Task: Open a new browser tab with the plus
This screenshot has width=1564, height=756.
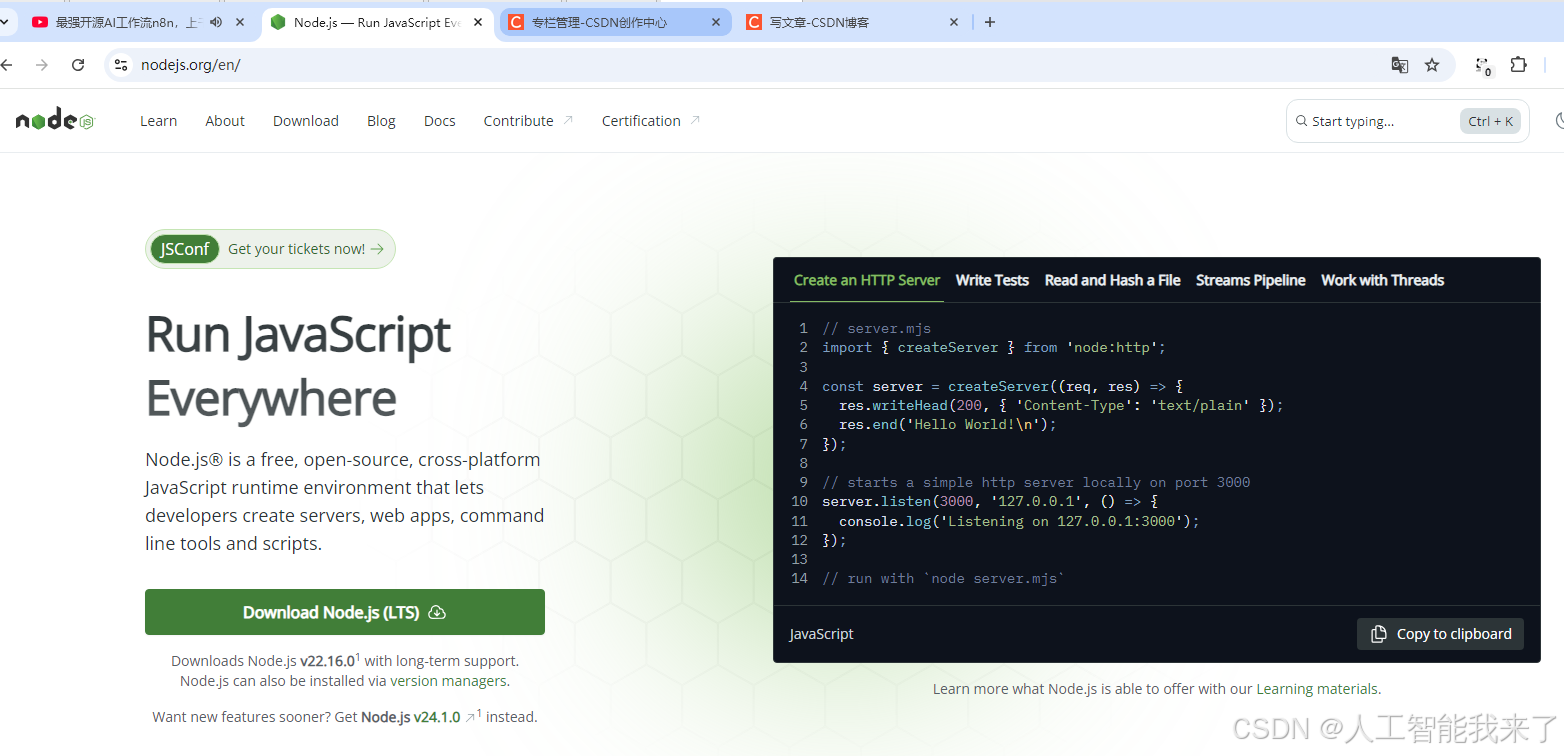Action: tap(990, 22)
